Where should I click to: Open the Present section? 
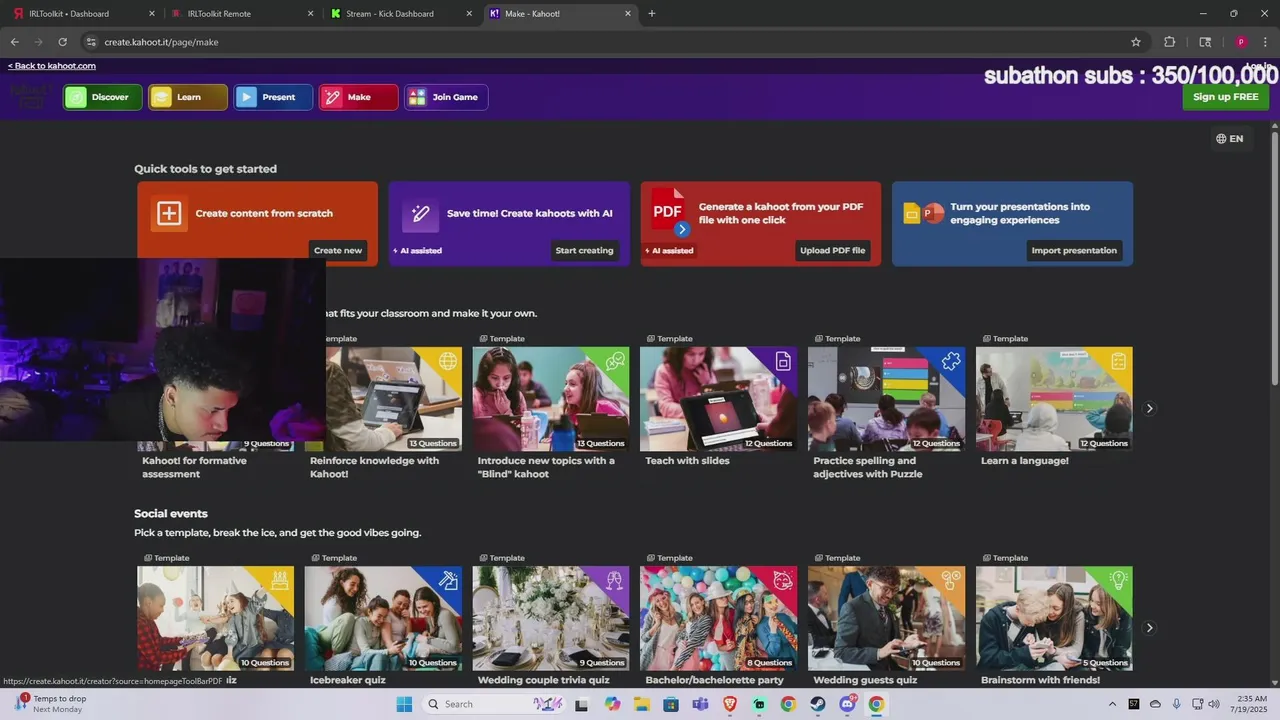[273, 97]
